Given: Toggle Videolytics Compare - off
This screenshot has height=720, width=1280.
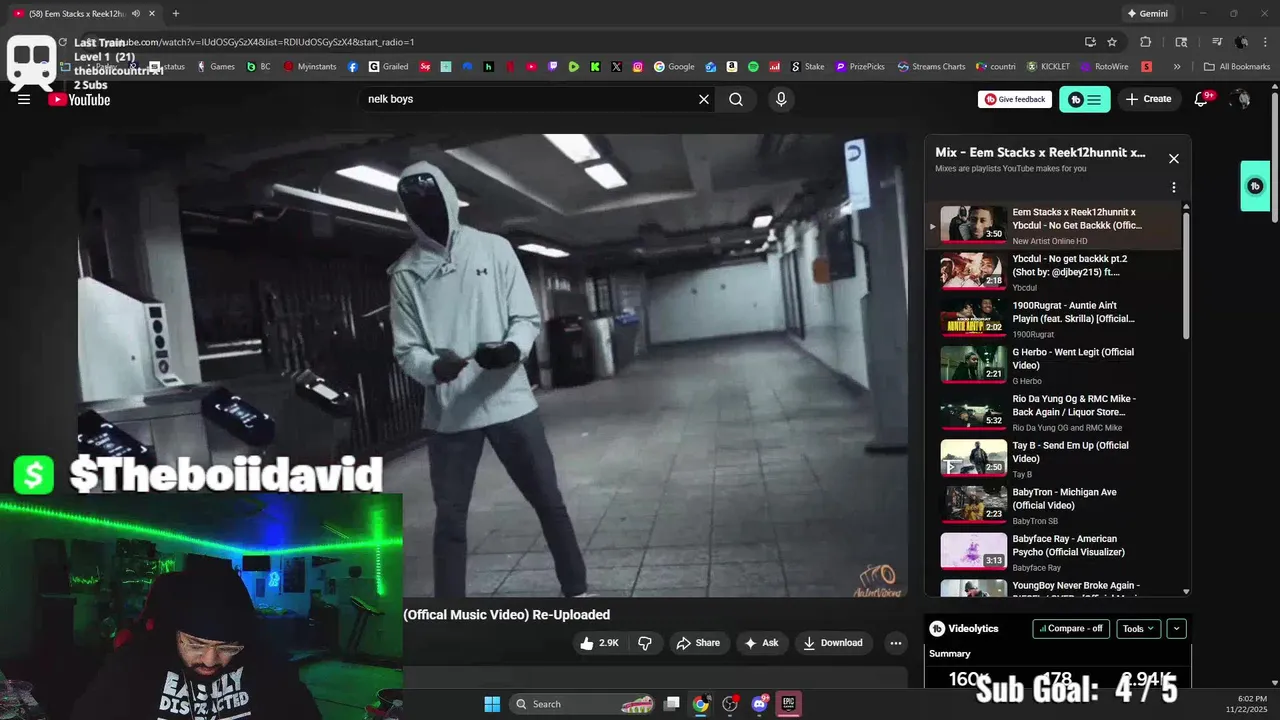Looking at the screenshot, I should point(1071,629).
